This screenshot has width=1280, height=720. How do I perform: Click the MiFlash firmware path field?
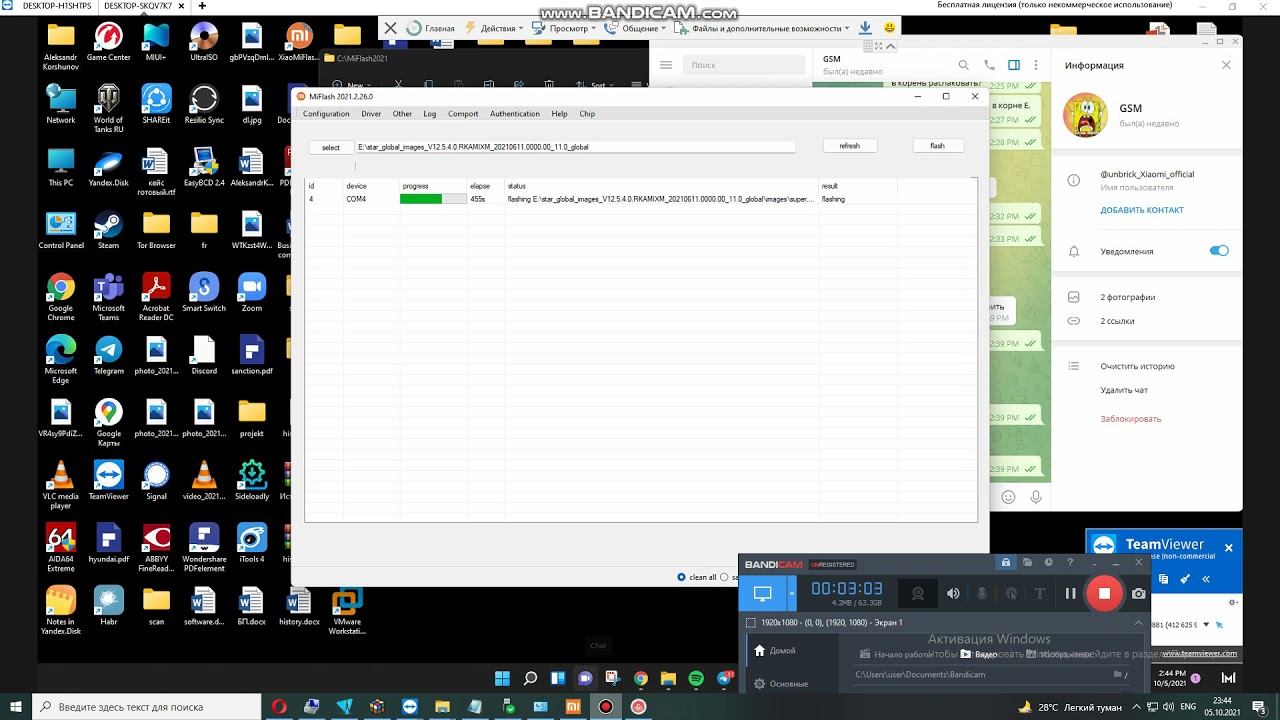coord(575,147)
